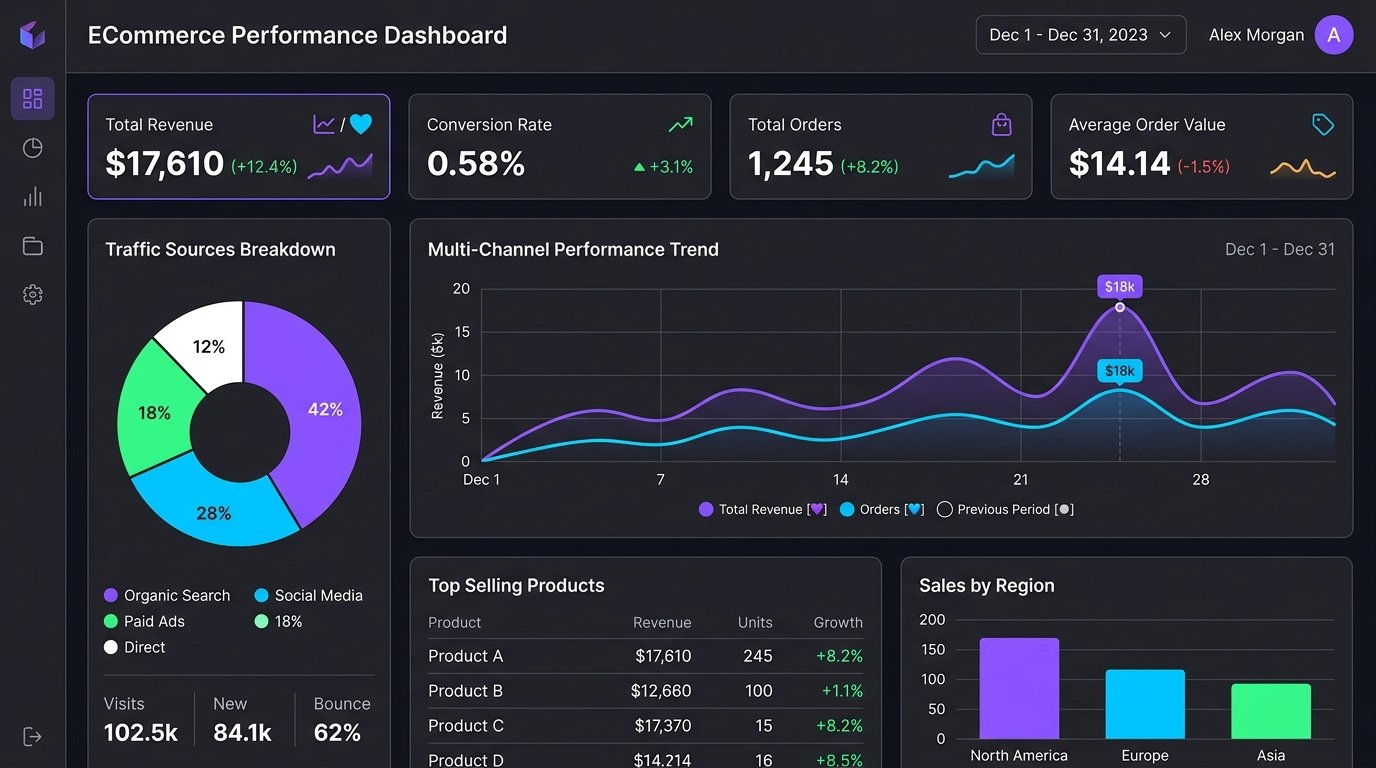
Task: Click the purple user avatar A
Action: pyautogui.click(x=1334, y=35)
